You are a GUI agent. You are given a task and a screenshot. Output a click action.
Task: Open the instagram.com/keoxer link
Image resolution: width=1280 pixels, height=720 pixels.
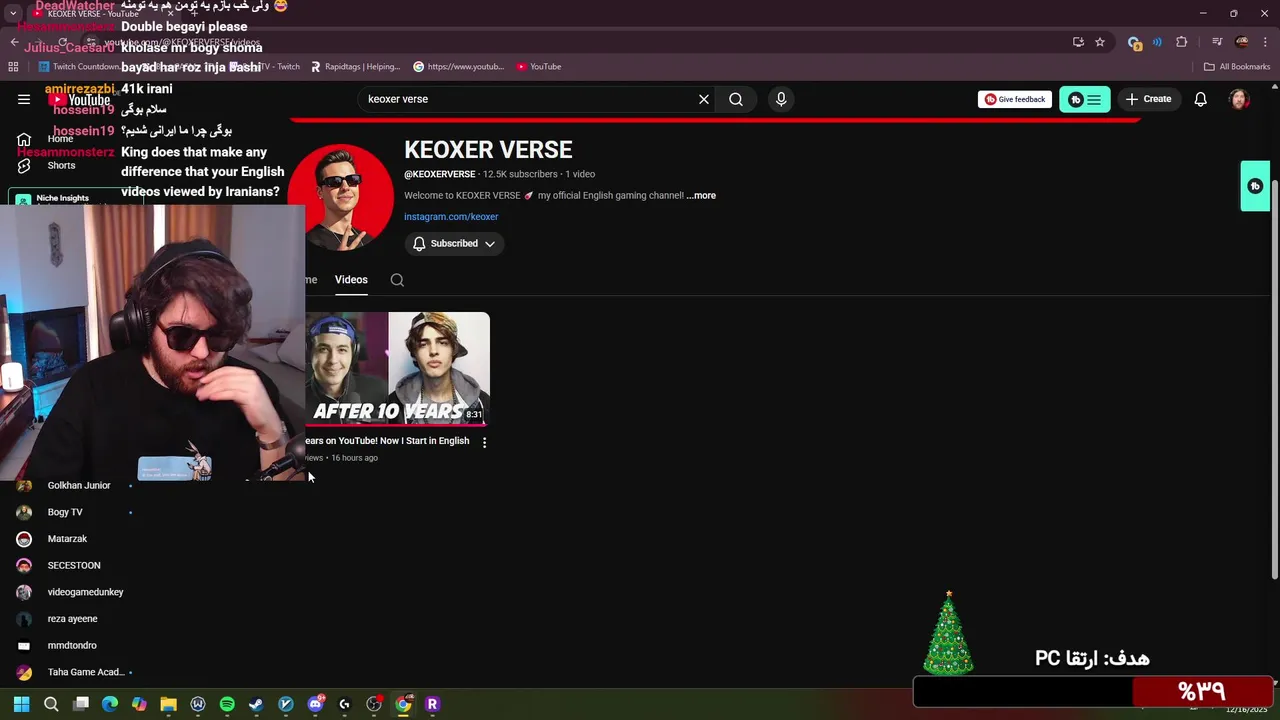[451, 217]
